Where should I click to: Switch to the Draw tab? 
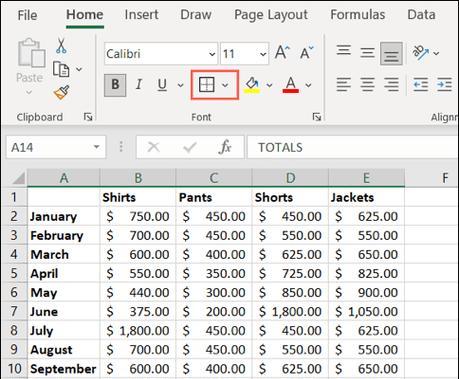tap(196, 15)
